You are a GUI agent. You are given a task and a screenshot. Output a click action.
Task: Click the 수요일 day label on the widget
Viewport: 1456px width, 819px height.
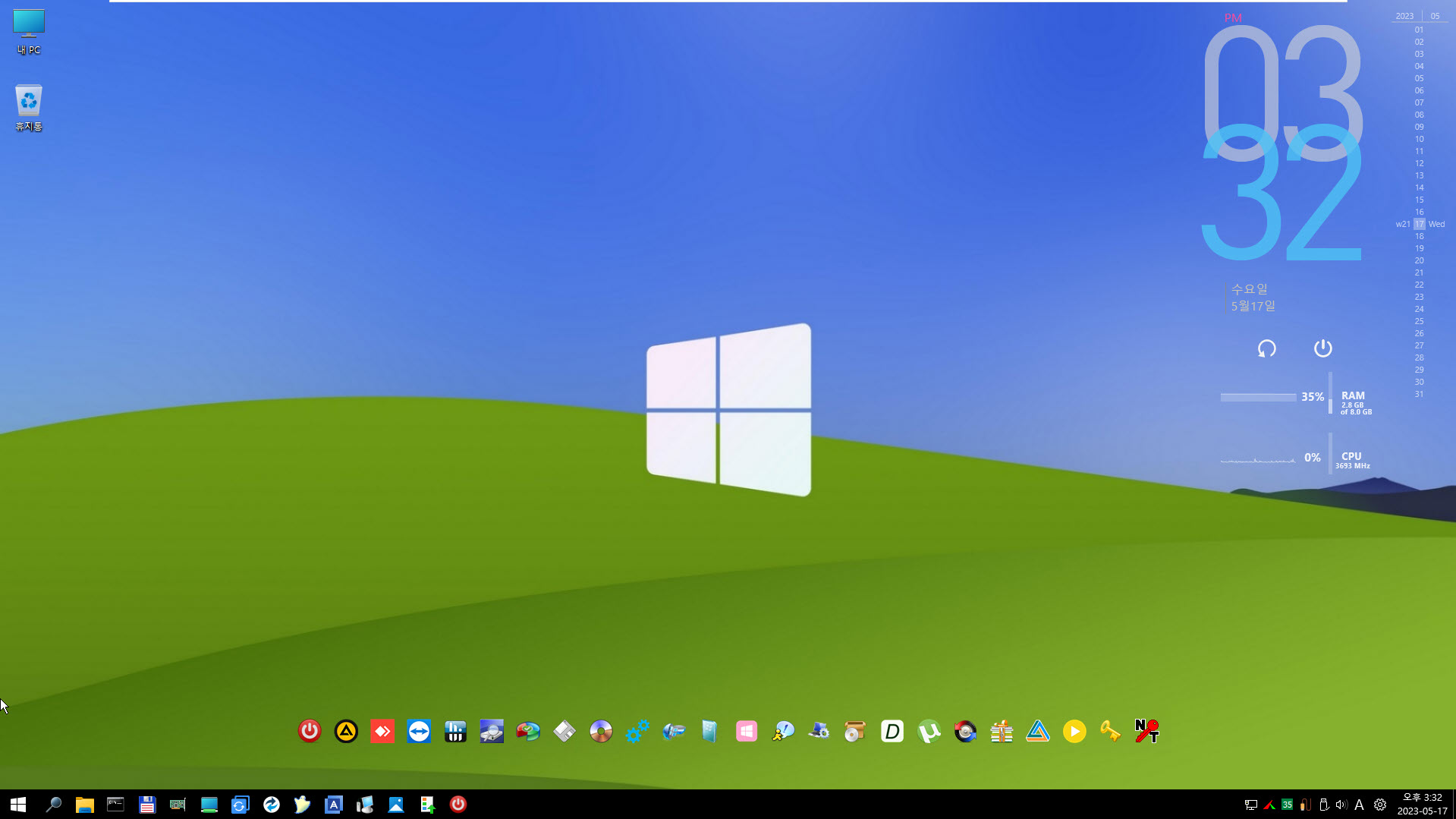(x=1249, y=289)
